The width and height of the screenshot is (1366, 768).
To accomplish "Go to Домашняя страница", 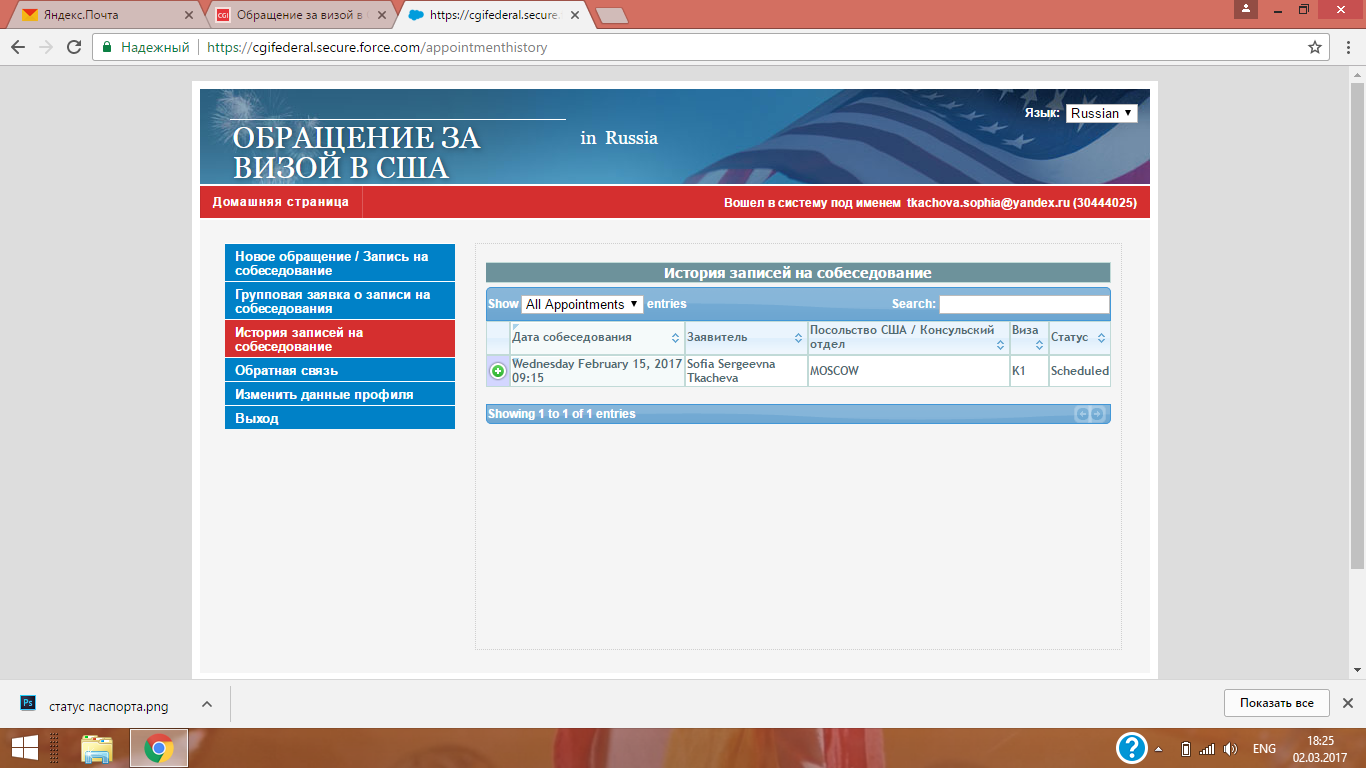I will (x=280, y=202).
